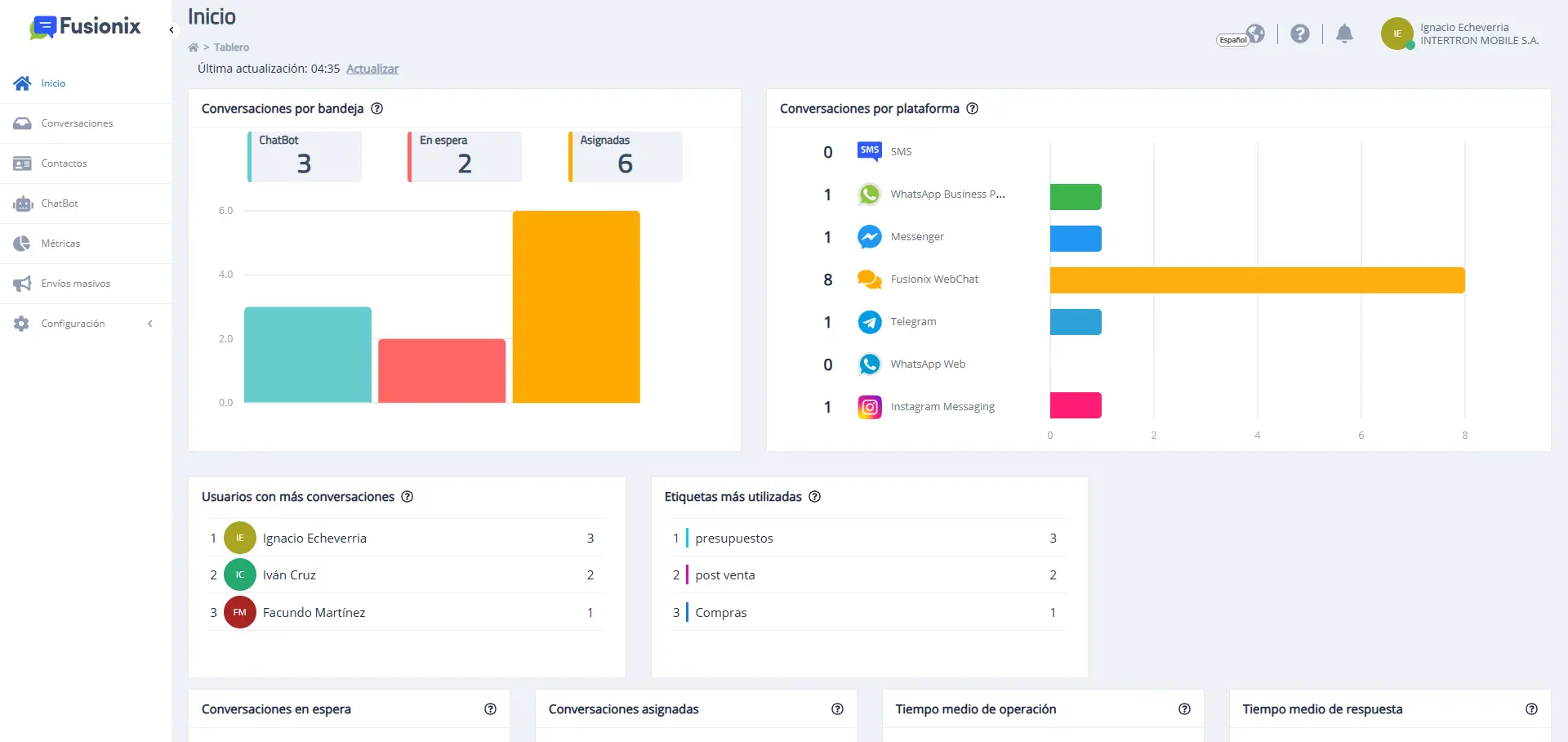The image size is (1568, 742).
Task: Select user Facundo Martínez row
Action: (x=407, y=612)
